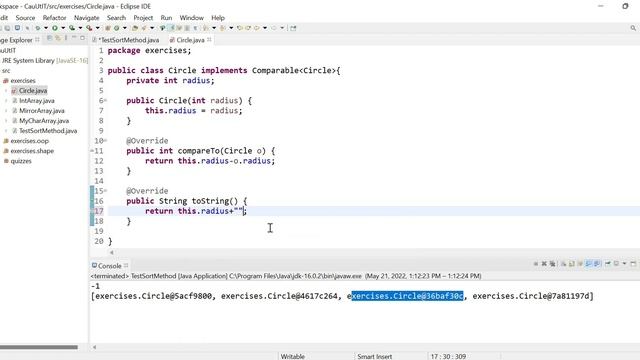Collapse the fold marker at line 15
Image resolution: width=640 pixels, height=360 pixels.
click(x=105, y=191)
